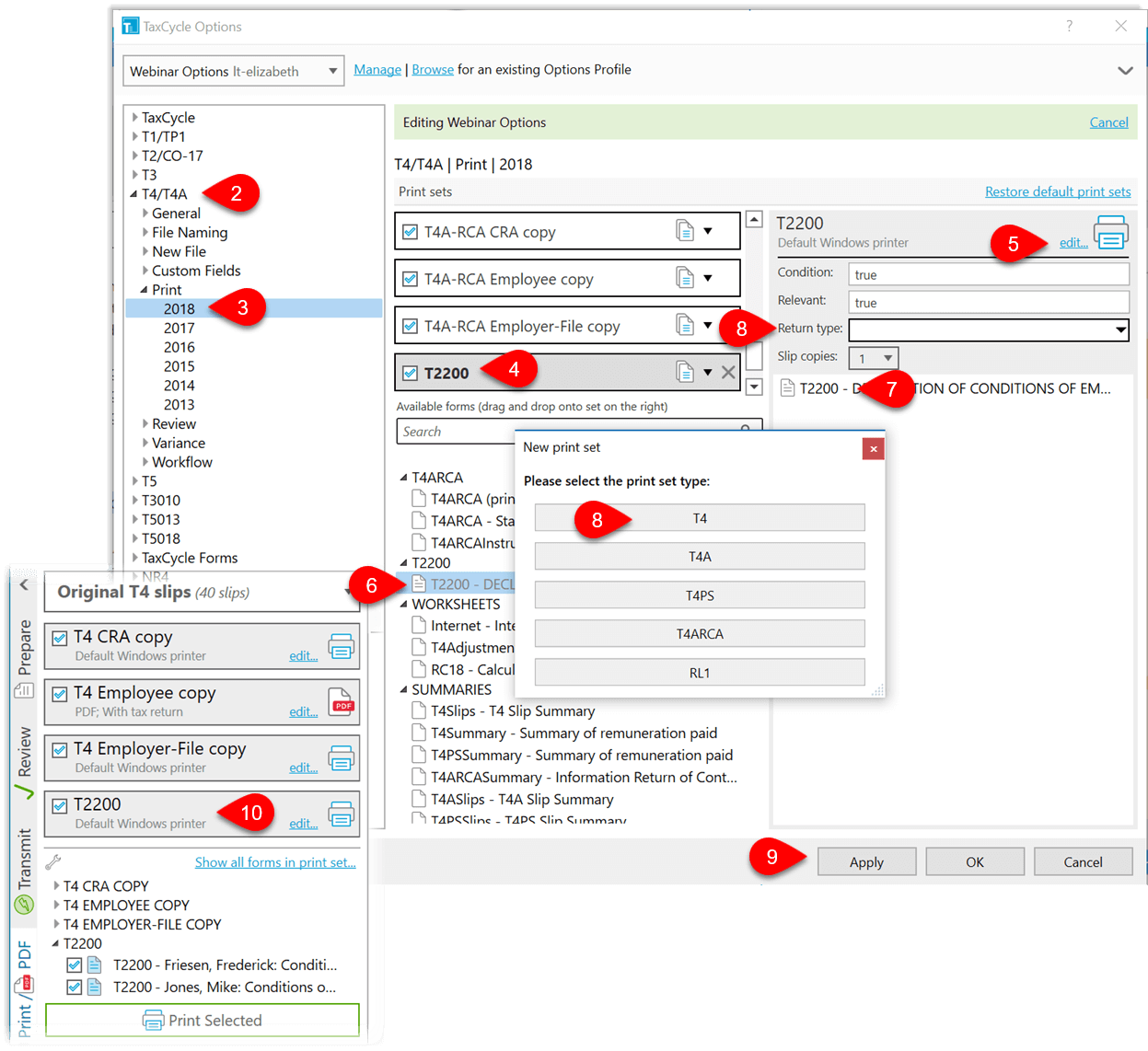Click the print sets scroll down arrow
This screenshot has height=1051, width=1148.
pyautogui.click(x=754, y=387)
